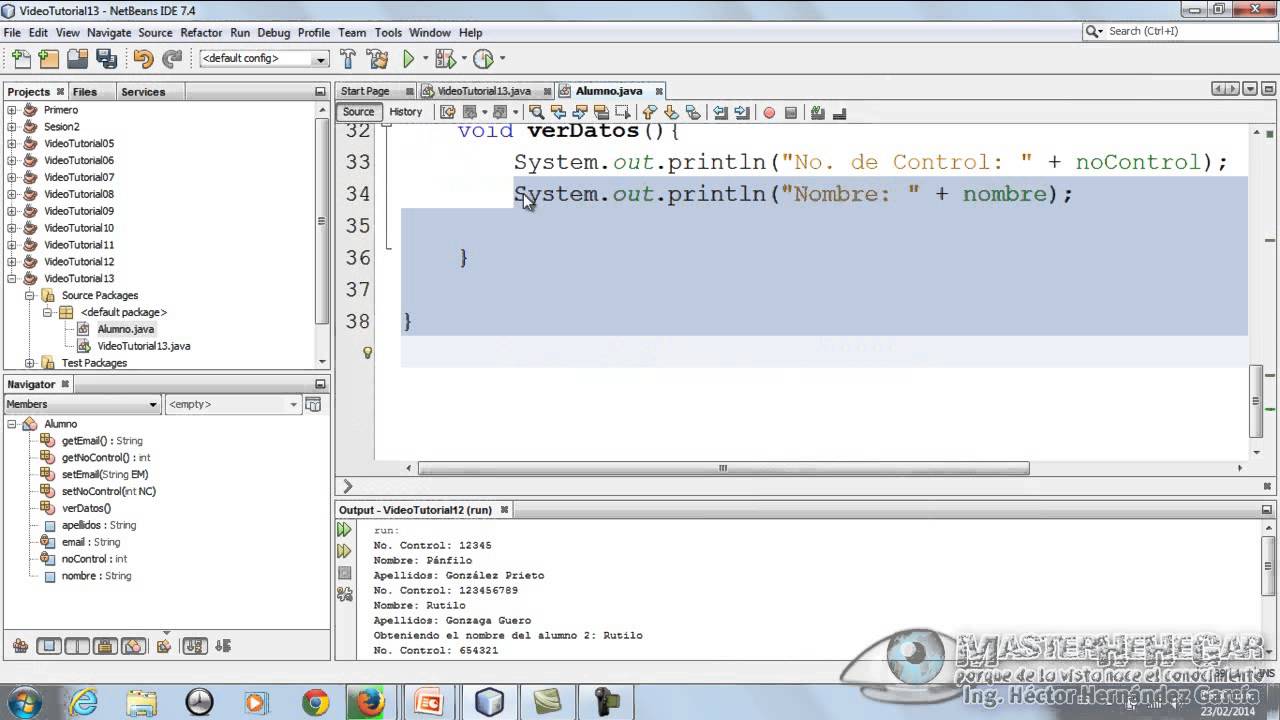1280x720 pixels.
Task: Click the Redo arrow icon
Action: click(x=172, y=59)
